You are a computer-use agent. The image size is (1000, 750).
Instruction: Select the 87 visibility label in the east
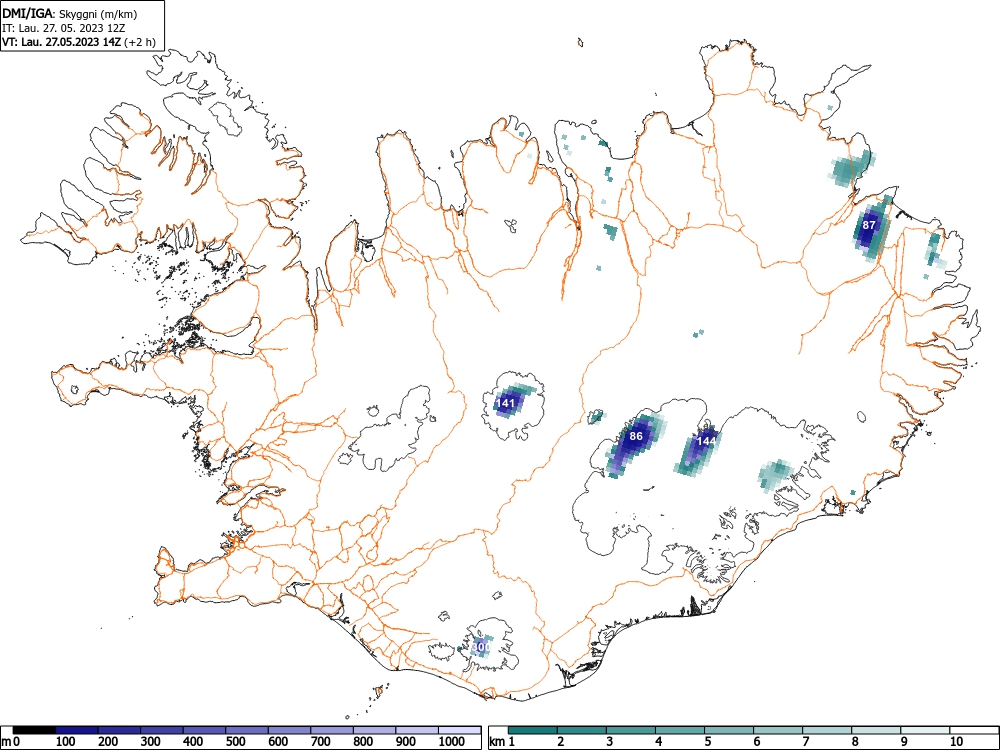pos(869,225)
